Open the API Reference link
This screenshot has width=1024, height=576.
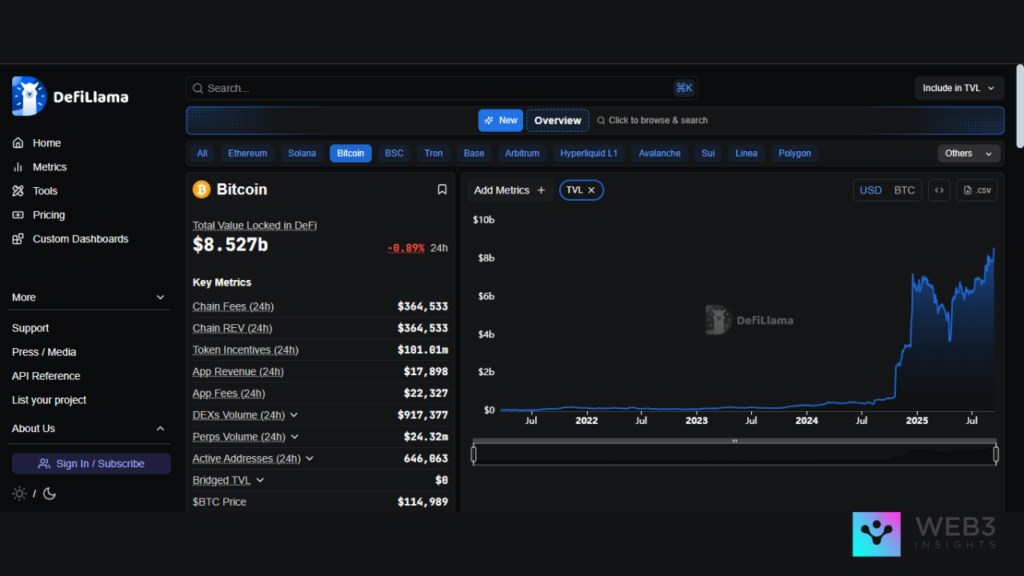coord(46,376)
